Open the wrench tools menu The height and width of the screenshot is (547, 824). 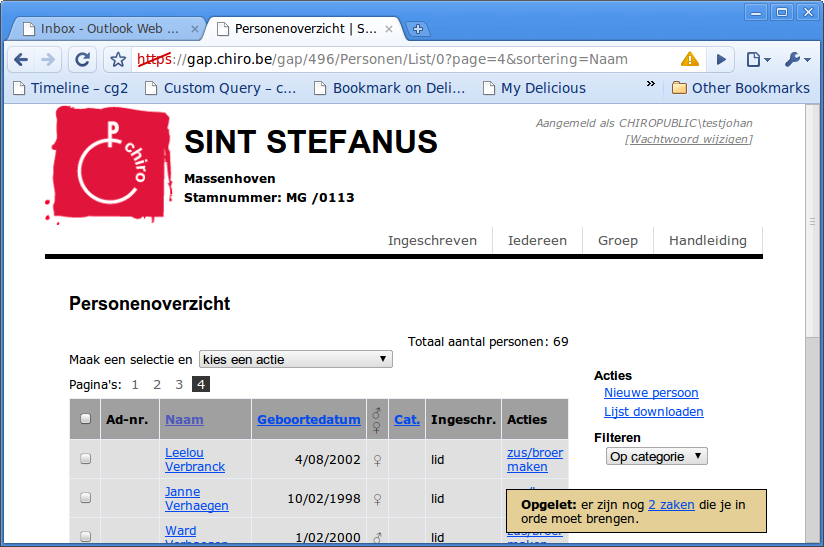point(797,59)
